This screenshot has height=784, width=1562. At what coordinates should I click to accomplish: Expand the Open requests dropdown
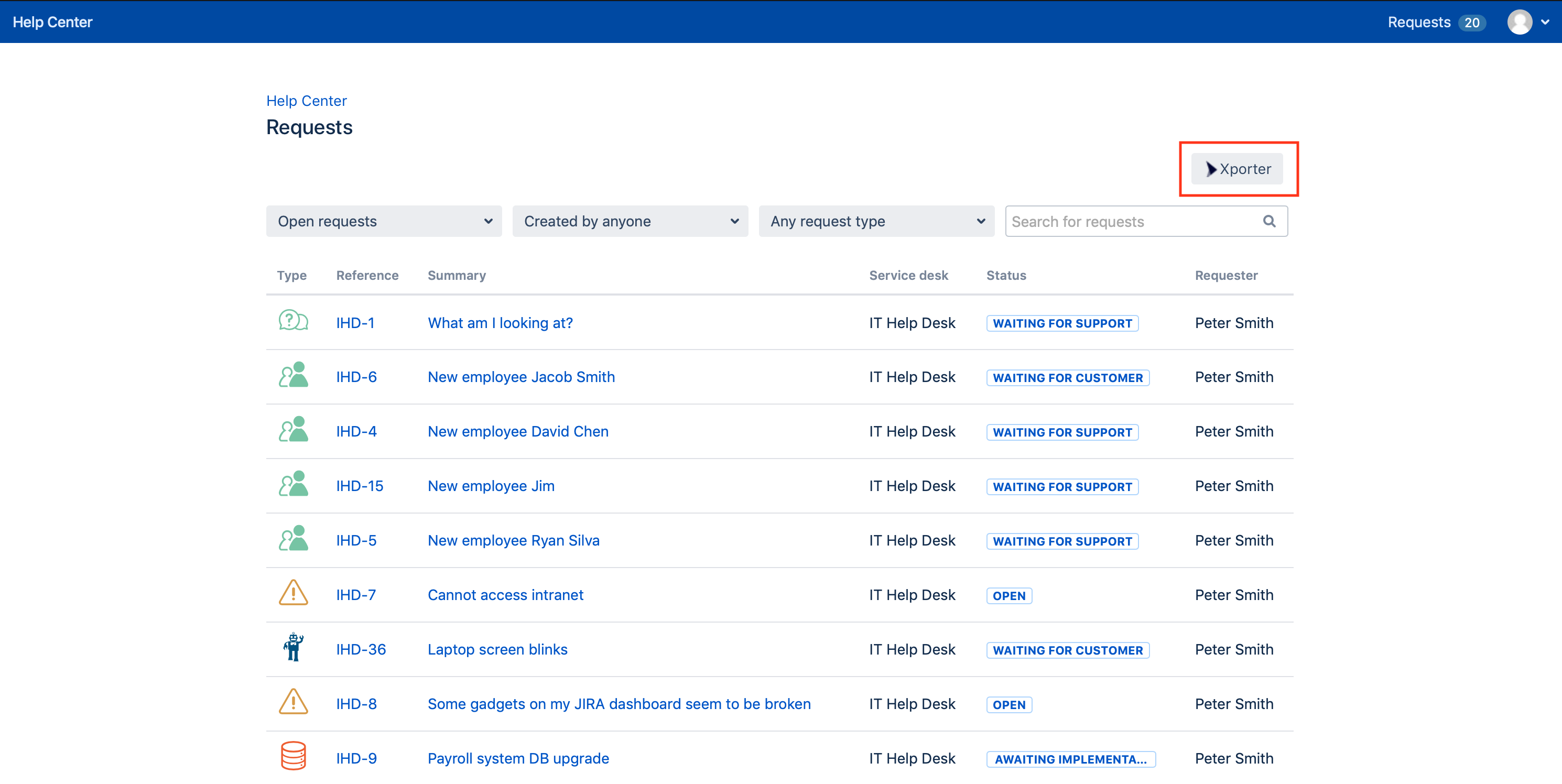pyautogui.click(x=383, y=221)
